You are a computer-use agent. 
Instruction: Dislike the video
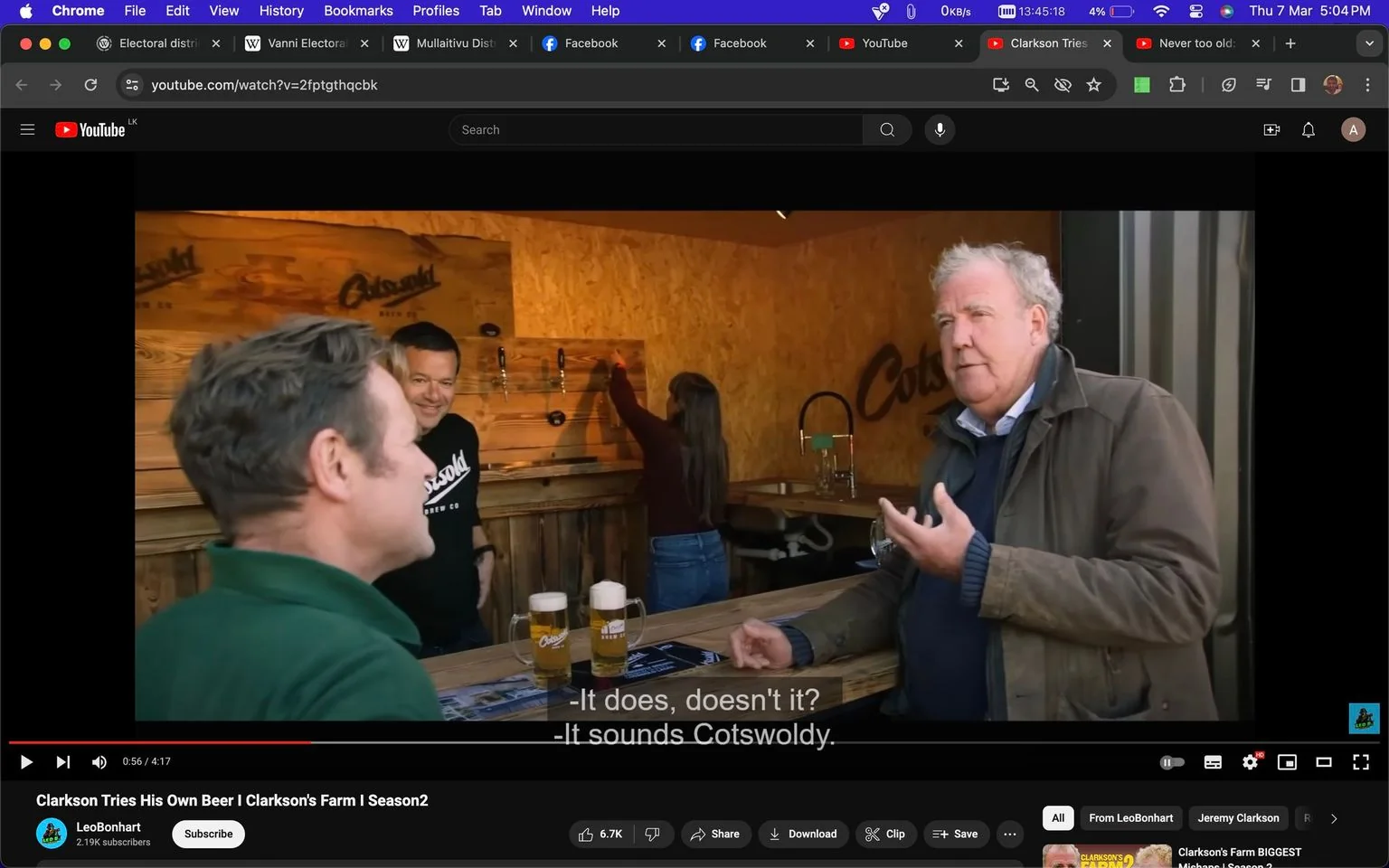[653, 834]
